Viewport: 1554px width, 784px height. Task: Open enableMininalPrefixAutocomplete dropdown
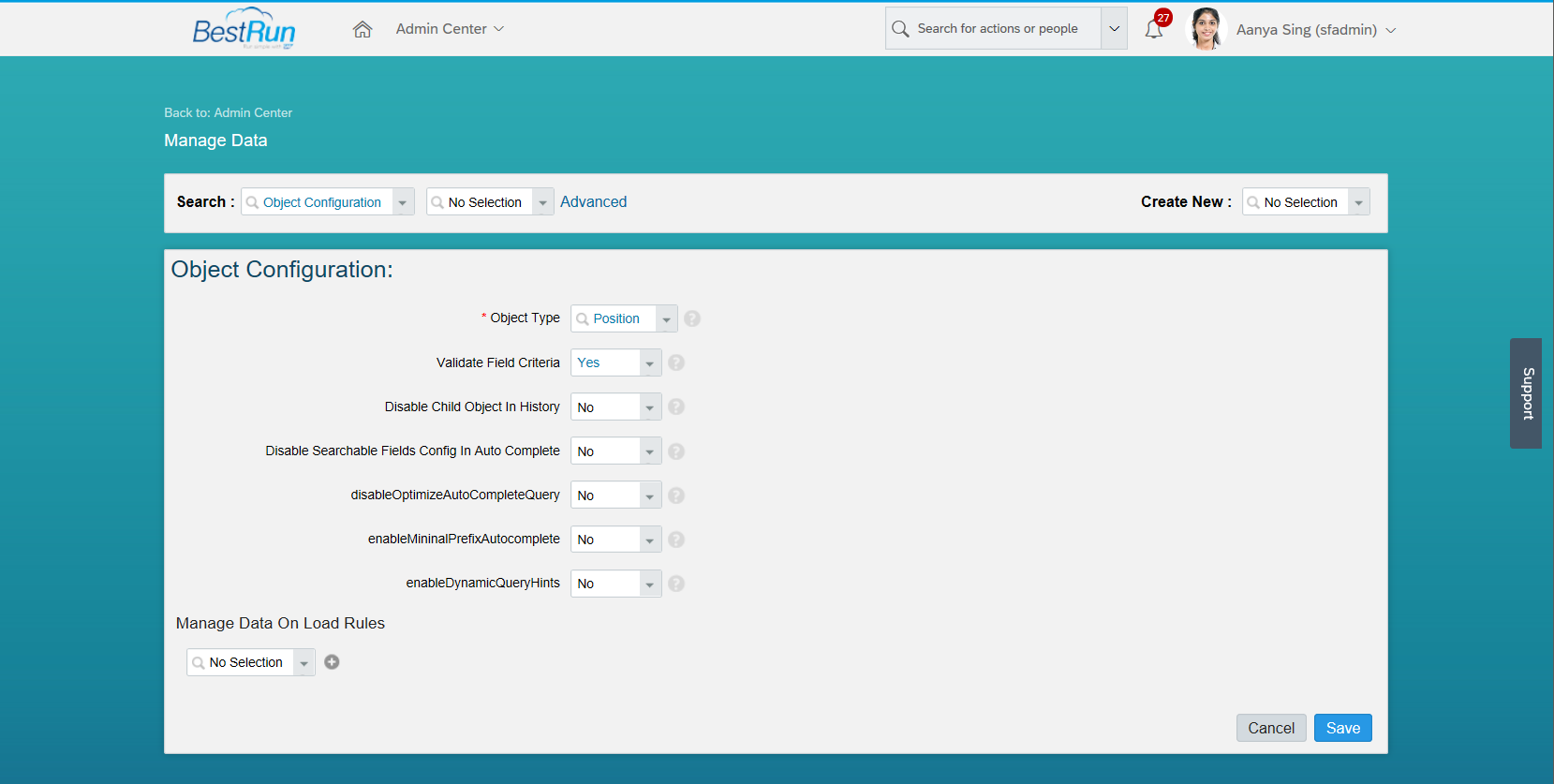coord(650,540)
